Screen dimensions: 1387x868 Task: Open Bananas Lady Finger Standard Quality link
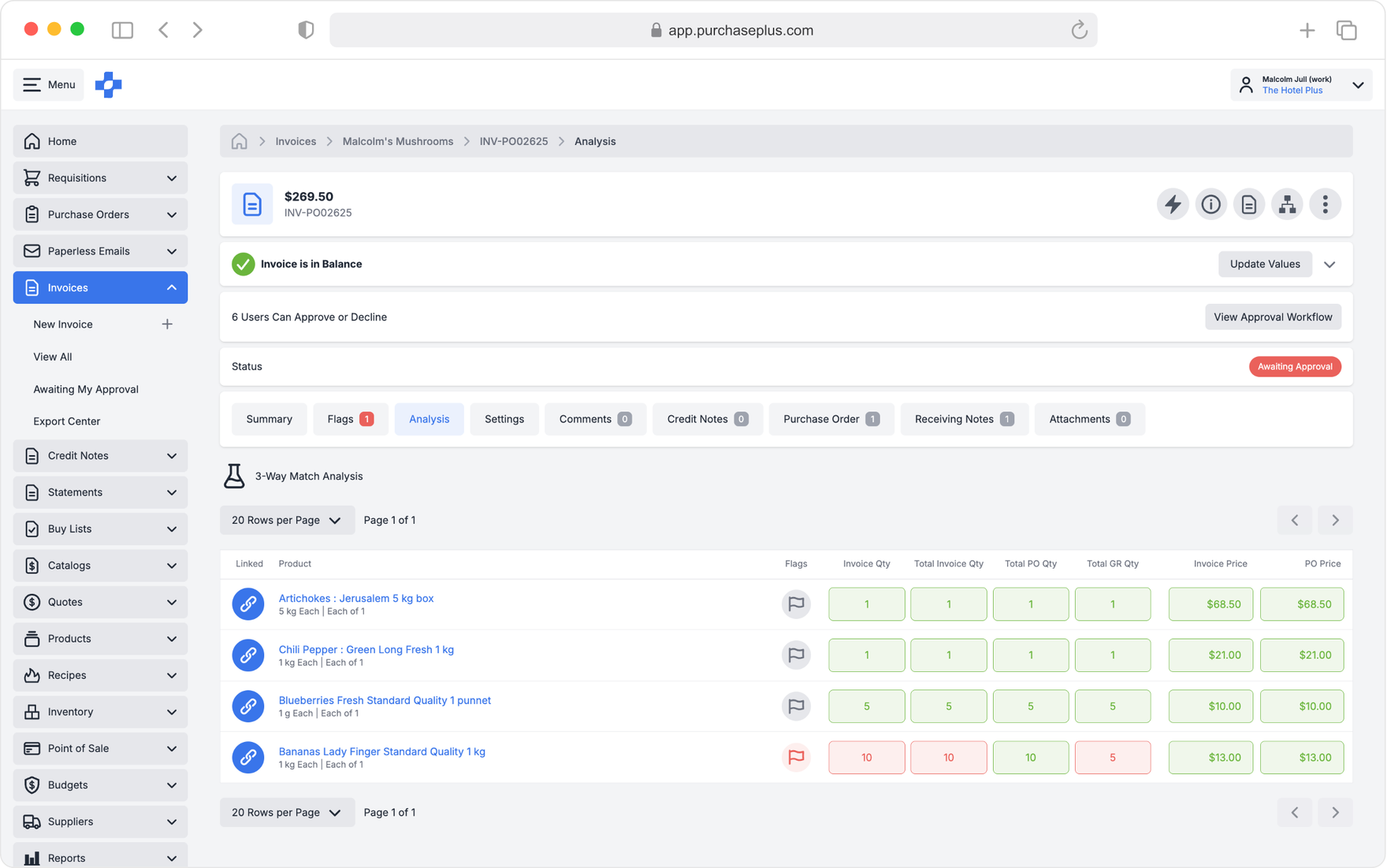coord(382,751)
